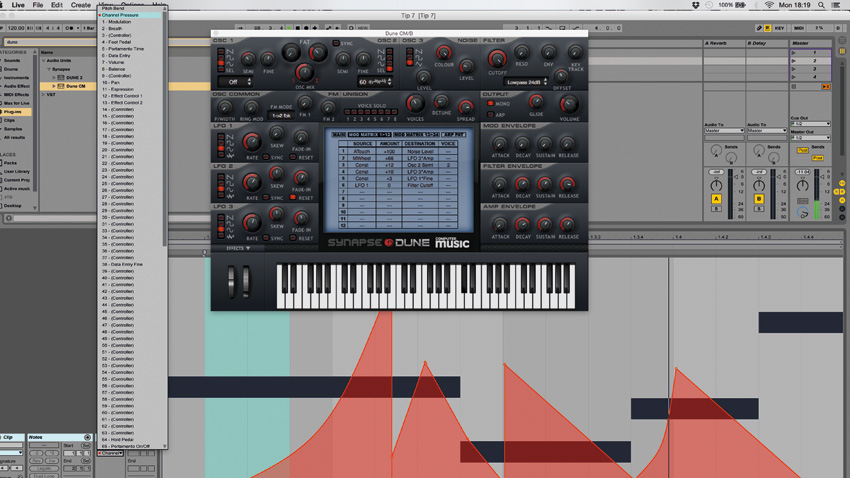Switch to the MAIN tab in Dune display
Image resolution: width=850 pixels, height=478 pixels.
pyautogui.click(x=338, y=134)
